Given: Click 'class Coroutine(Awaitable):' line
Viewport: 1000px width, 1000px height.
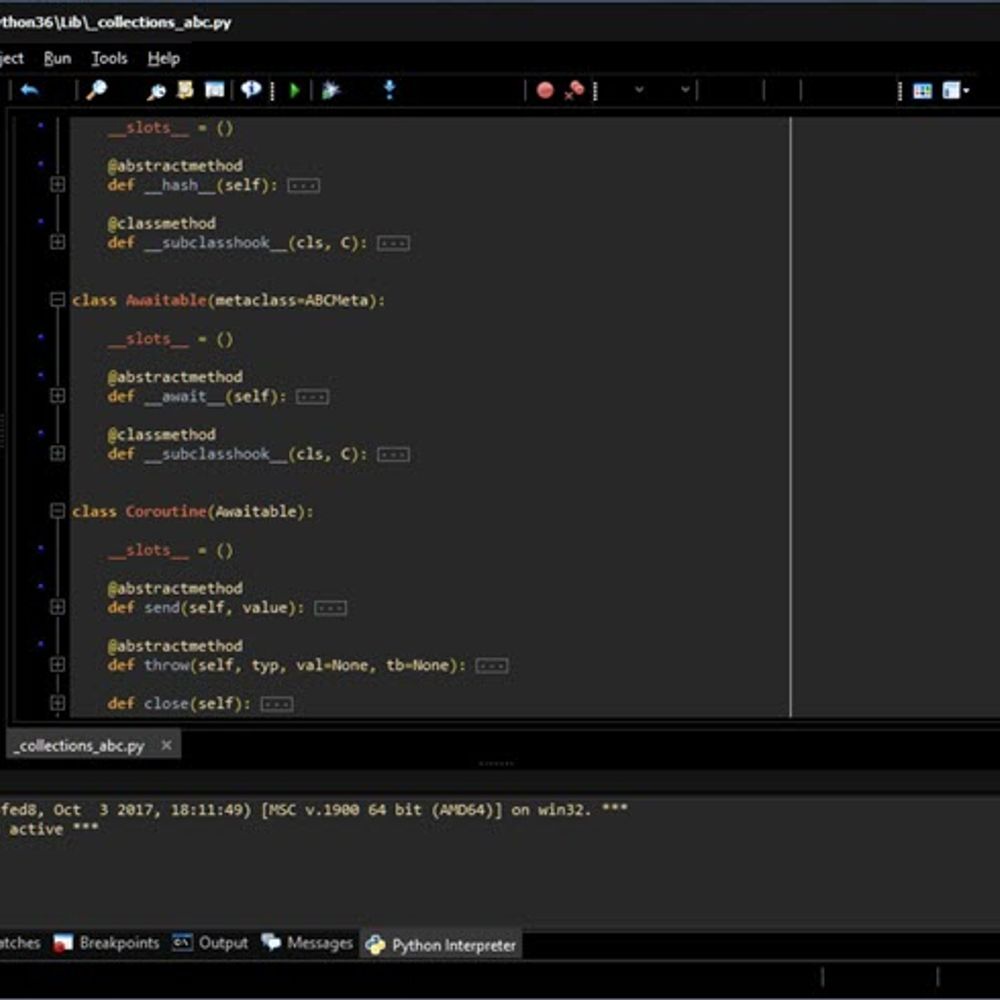Looking at the screenshot, I should pyautogui.click(x=193, y=511).
